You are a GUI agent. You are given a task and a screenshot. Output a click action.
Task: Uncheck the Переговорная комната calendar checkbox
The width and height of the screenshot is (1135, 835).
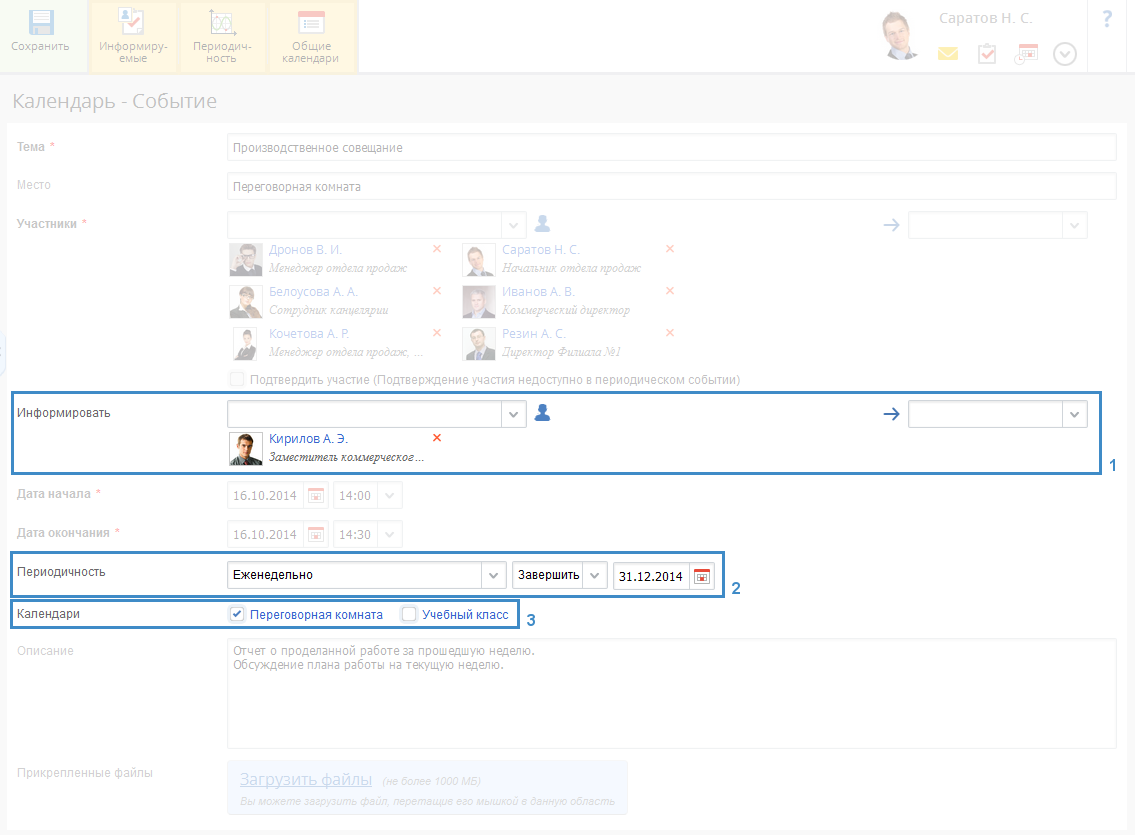point(237,615)
